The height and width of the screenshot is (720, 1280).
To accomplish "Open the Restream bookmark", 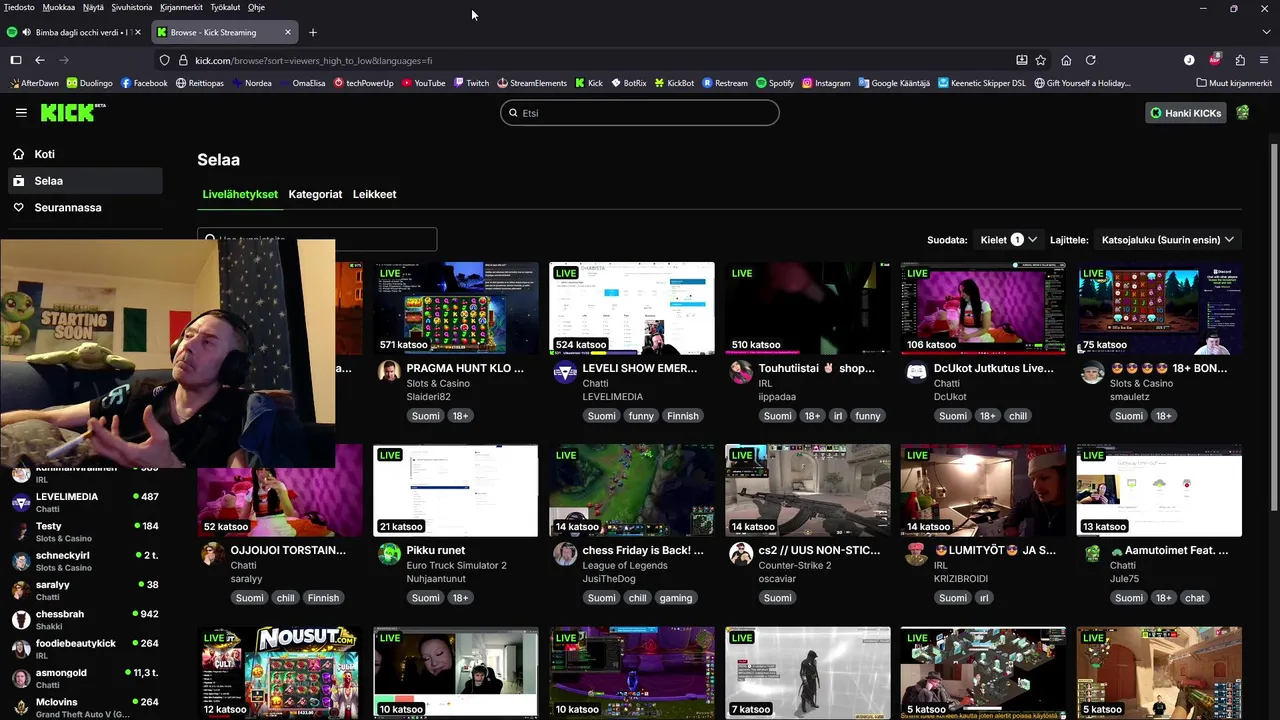I will [725, 83].
